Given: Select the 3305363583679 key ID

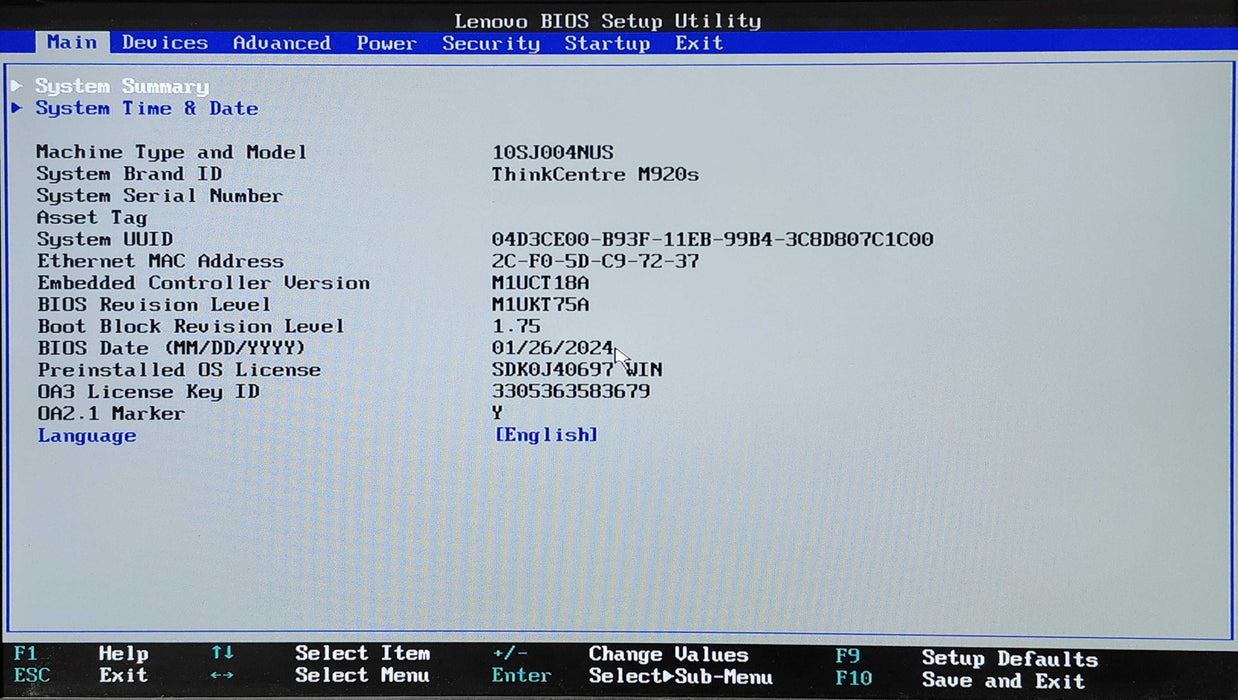Looking at the screenshot, I should pos(571,392).
